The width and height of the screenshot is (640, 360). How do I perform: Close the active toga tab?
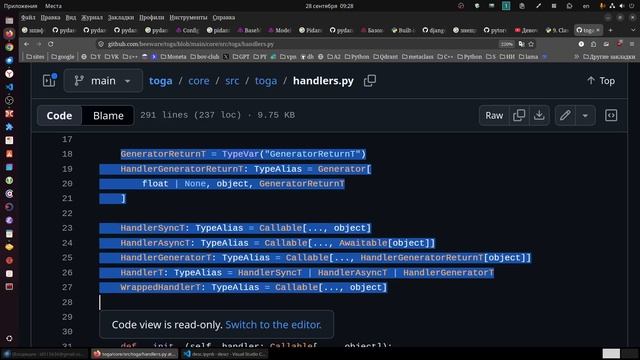598,30
